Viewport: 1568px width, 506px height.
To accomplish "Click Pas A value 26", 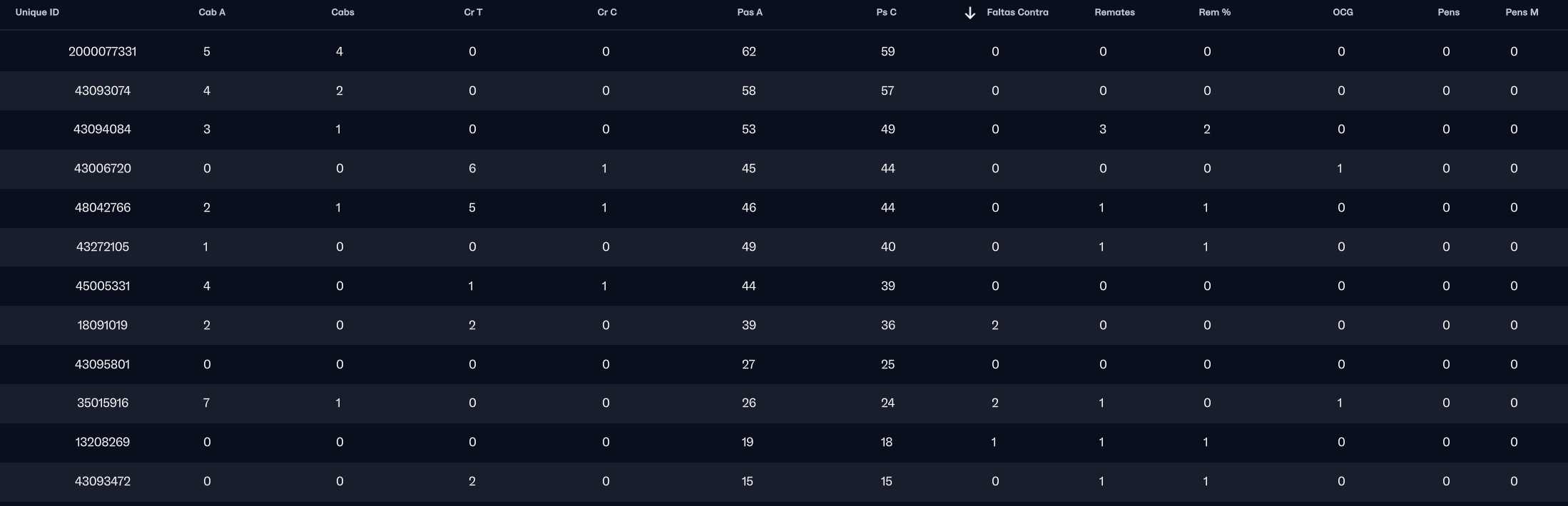I will coord(748,403).
